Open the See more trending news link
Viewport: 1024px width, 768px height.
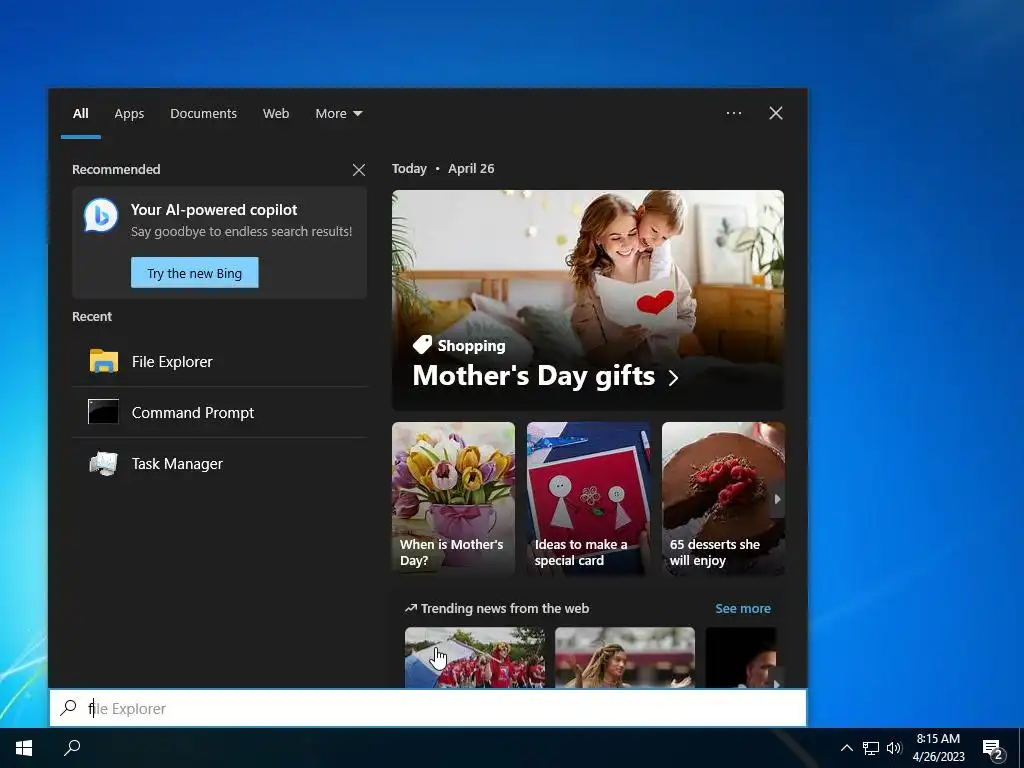pyautogui.click(x=743, y=608)
